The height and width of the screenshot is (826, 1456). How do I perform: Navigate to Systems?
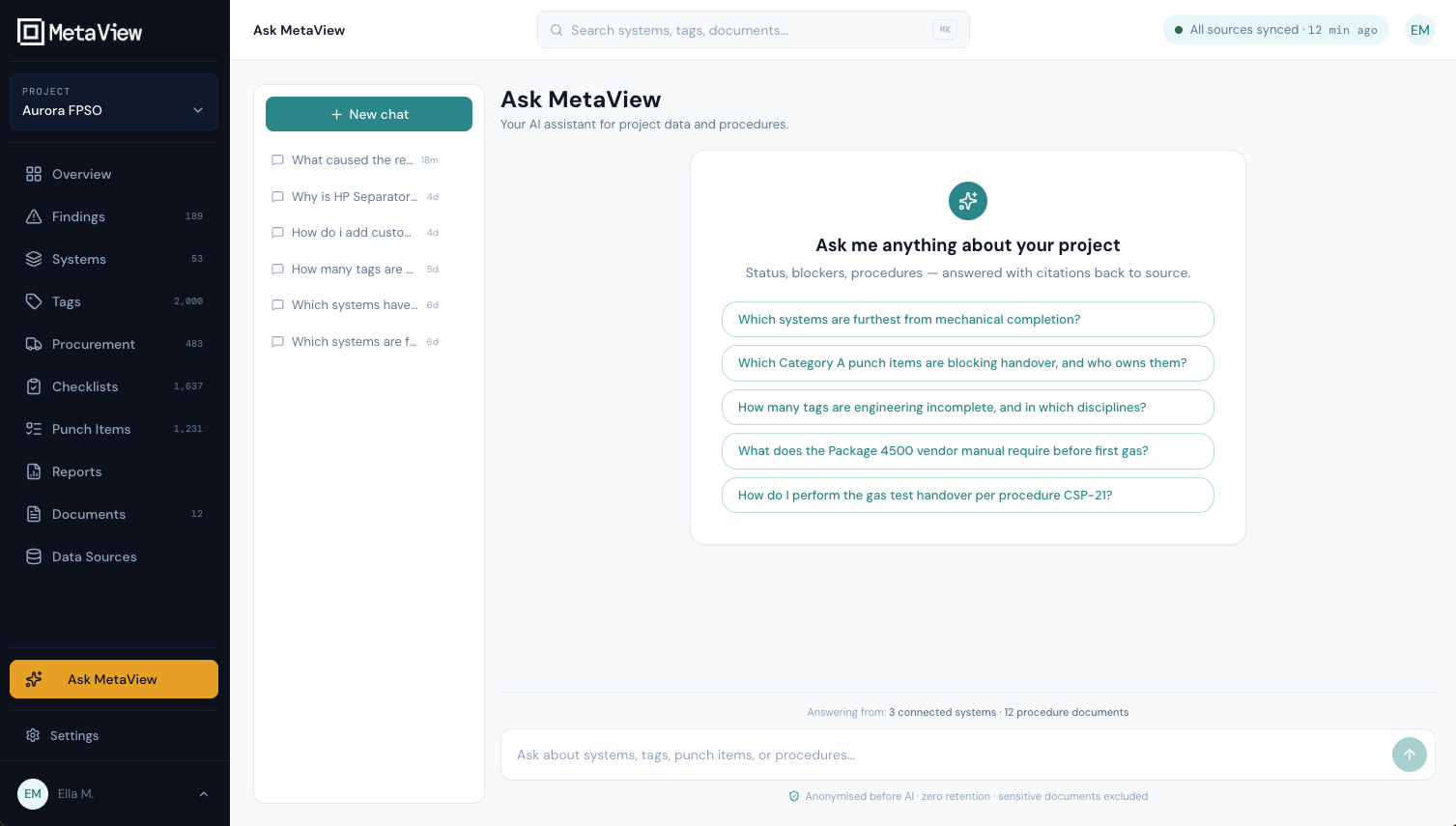(x=114, y=259)
